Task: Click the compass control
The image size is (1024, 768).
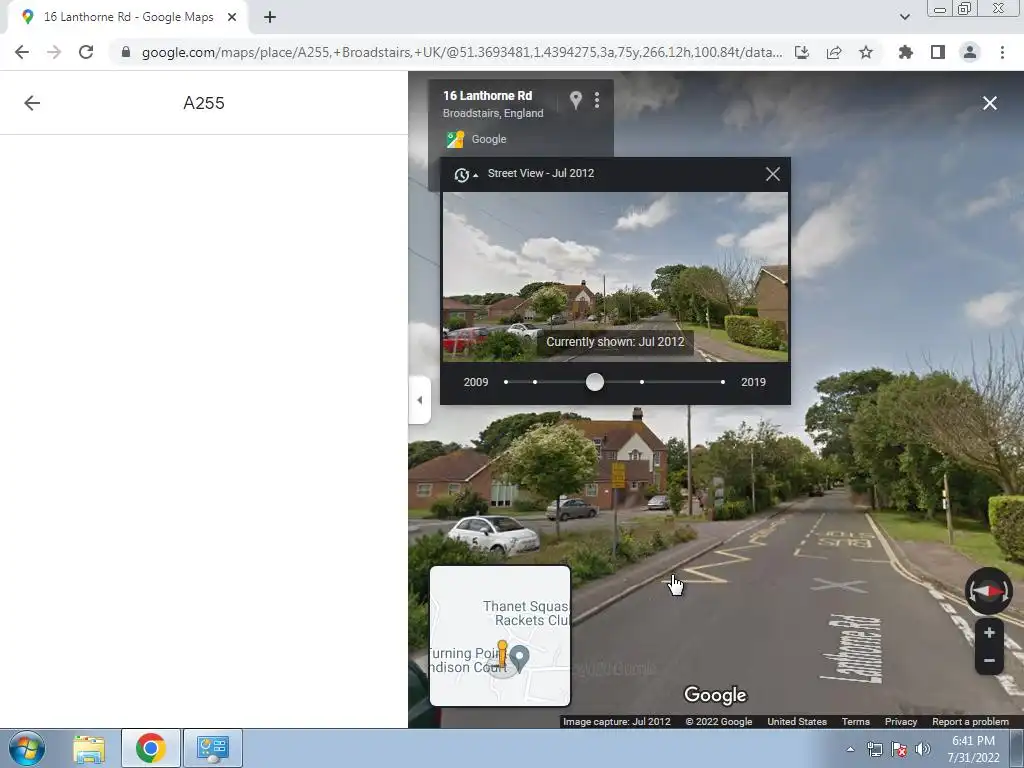Action: pos(989,591)
